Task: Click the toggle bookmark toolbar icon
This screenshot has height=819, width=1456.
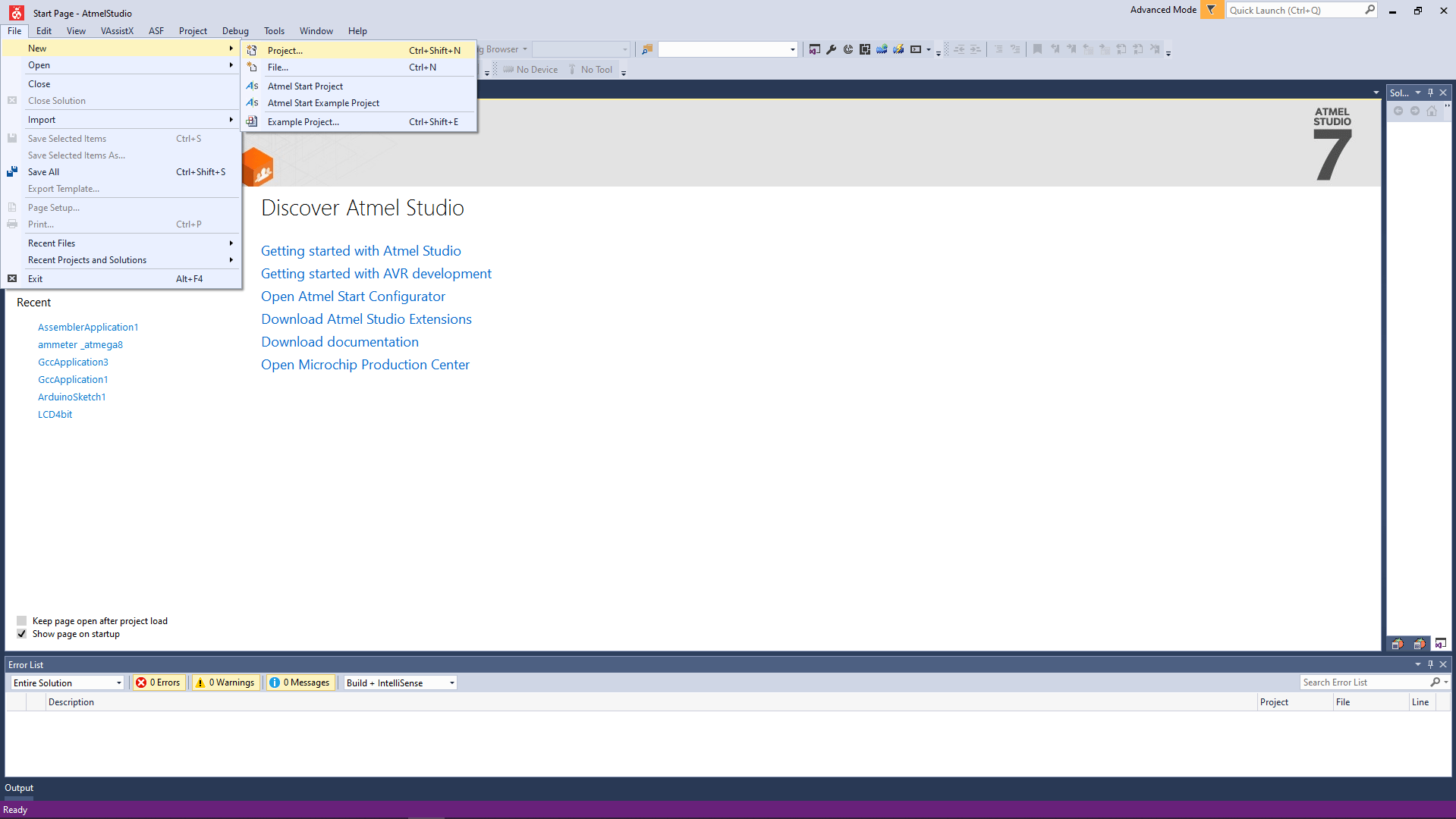Action: pyautogui.click(x=1037, y=49)
